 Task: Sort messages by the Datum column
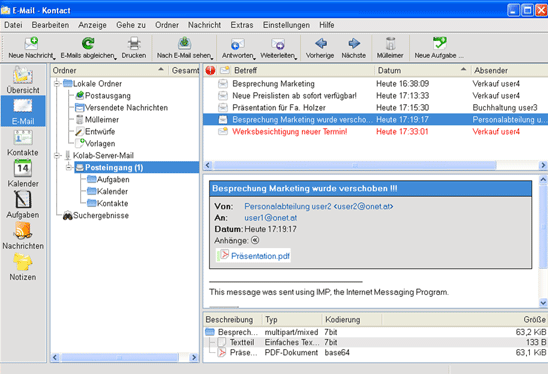pyautogui.click(x=423, y=70)
